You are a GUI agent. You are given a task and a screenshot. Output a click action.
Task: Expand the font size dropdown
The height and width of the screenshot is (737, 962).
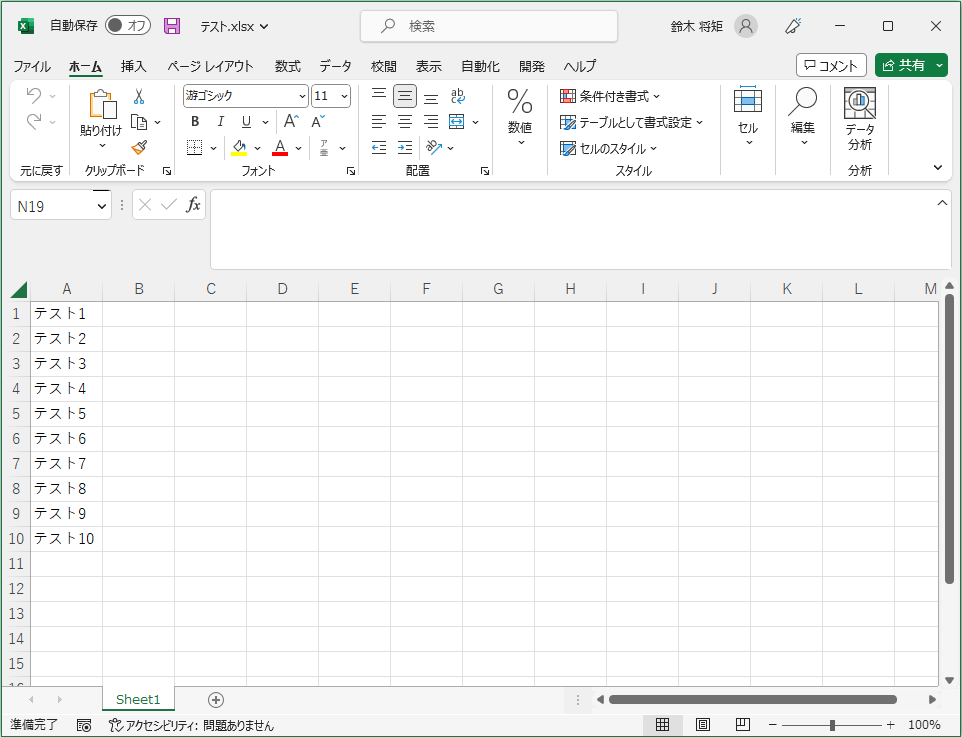(345, 97)
